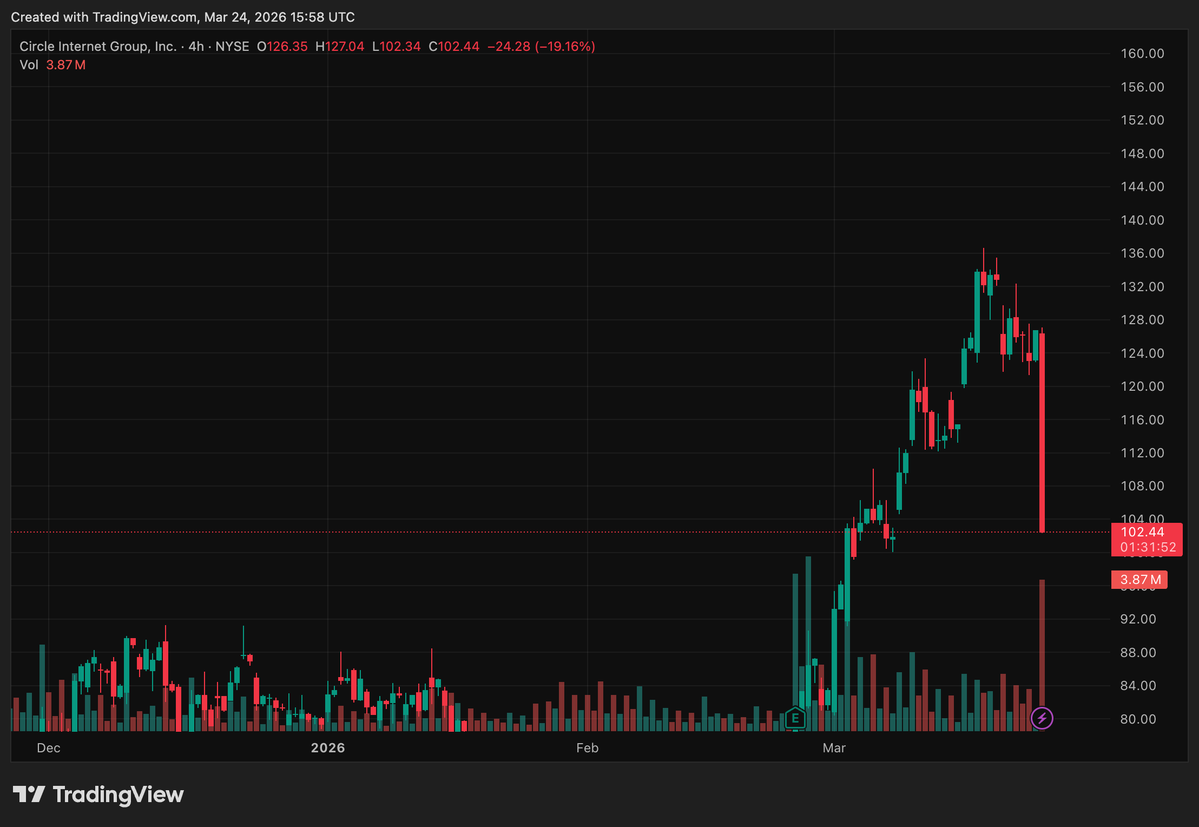Click the countdown timer 01:31:52
The width and height of the screenshot is (1199, 827).
1148,547
